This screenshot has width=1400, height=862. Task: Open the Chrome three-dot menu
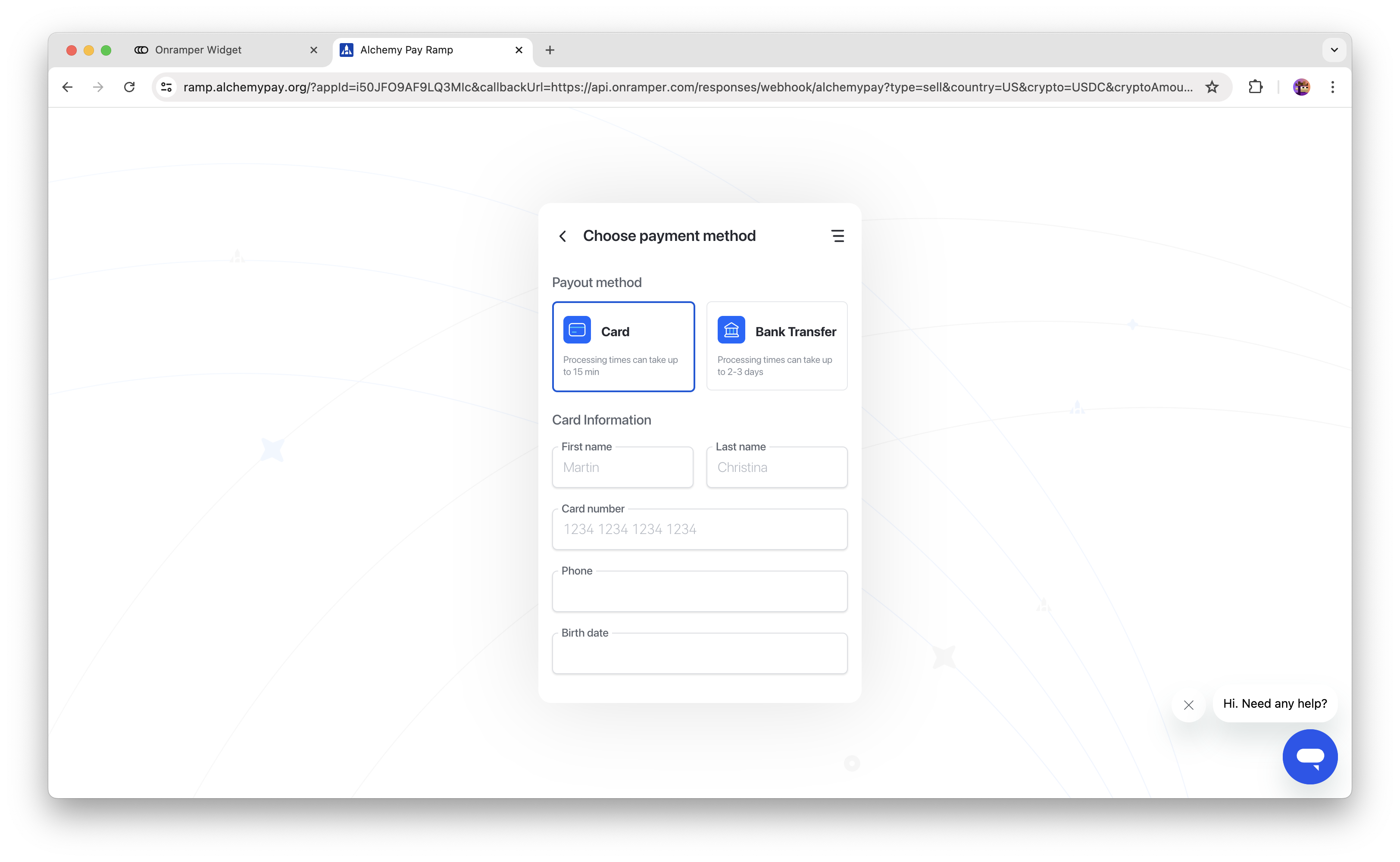1332,87
